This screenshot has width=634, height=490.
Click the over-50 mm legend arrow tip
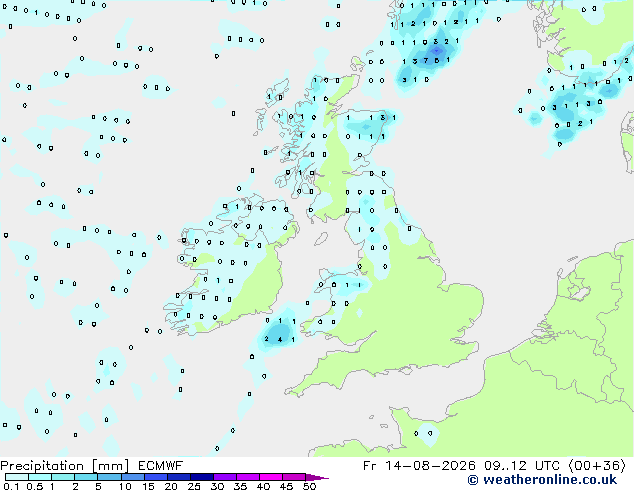pos(317,477)
